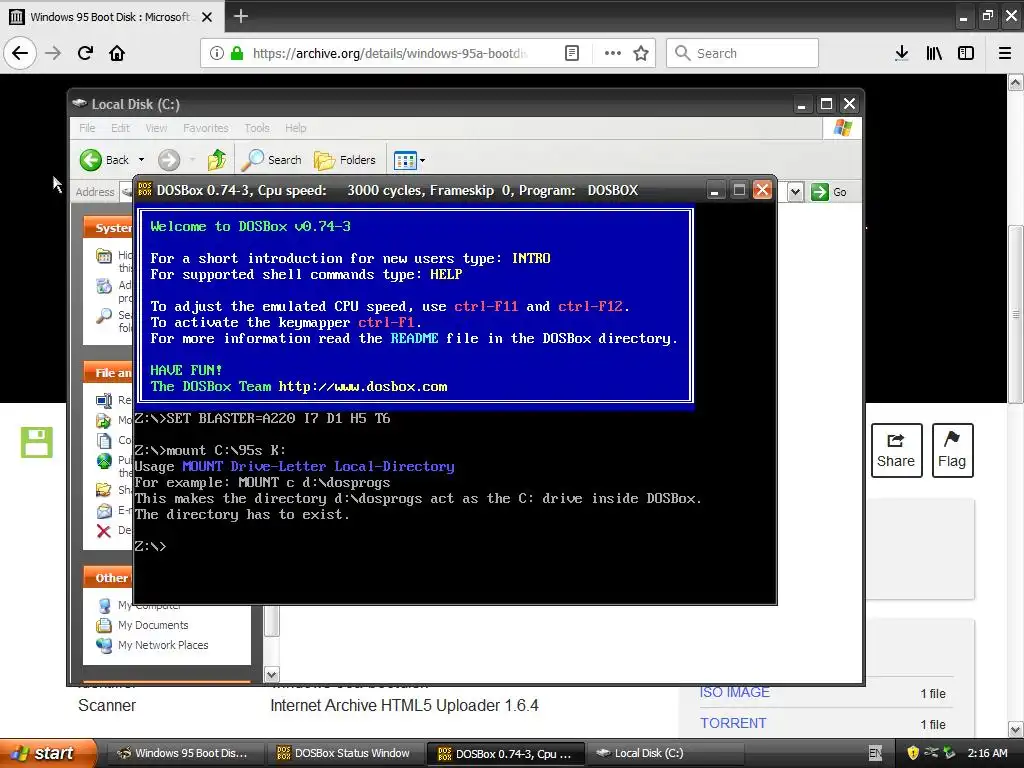Click the red X delete task icon
Viewport: 1024px width, 768px height.
[x=104, y=530]
